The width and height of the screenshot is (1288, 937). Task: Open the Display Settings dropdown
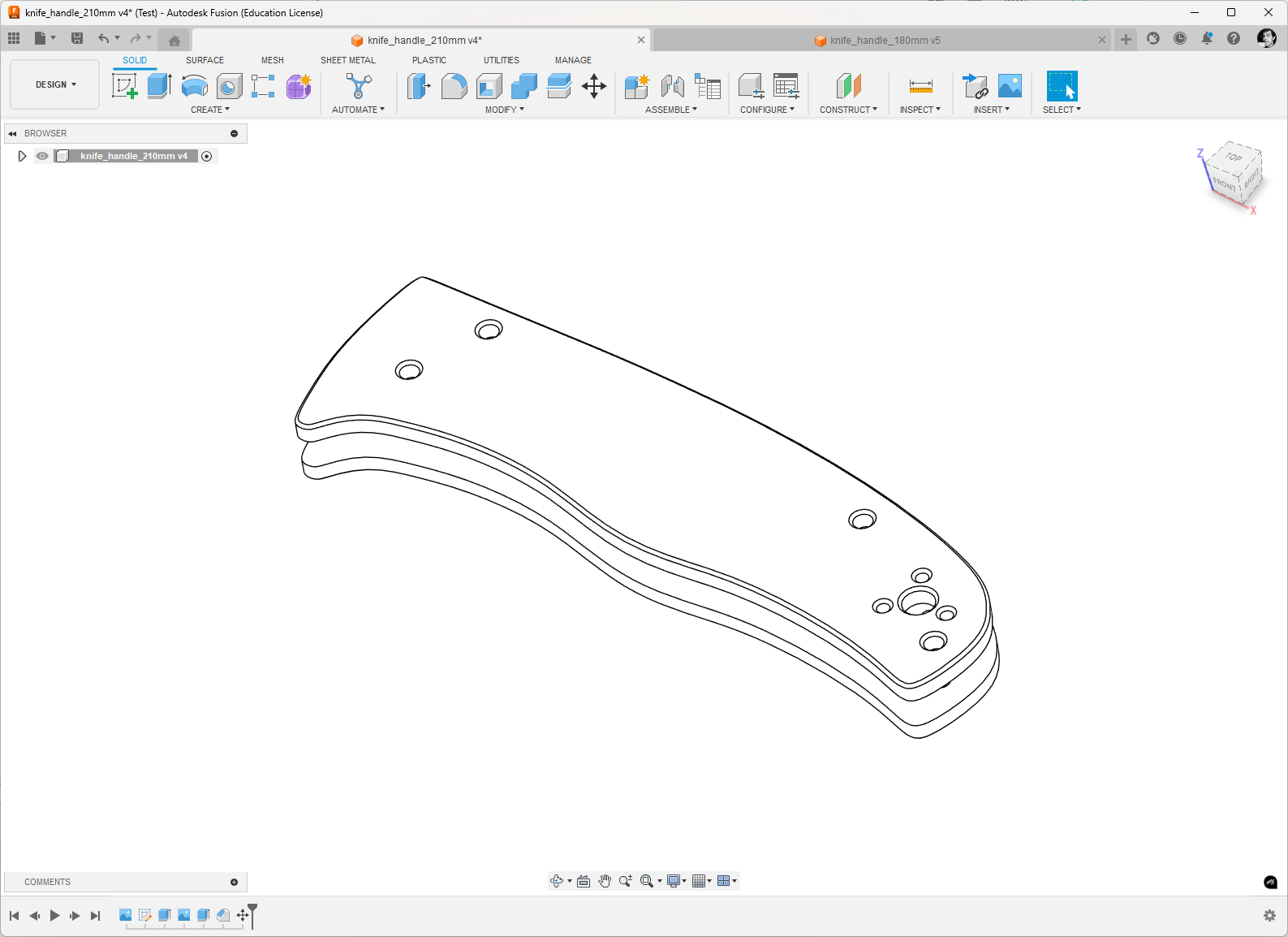(676, 881)
